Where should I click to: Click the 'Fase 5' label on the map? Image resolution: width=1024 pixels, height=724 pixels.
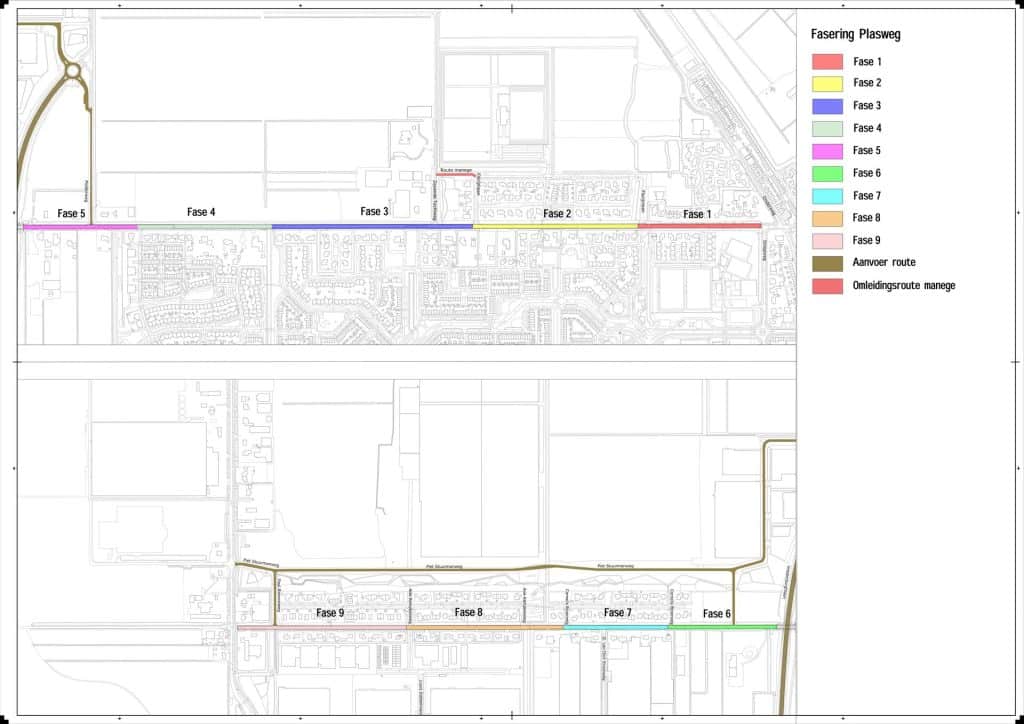(71, 213)
